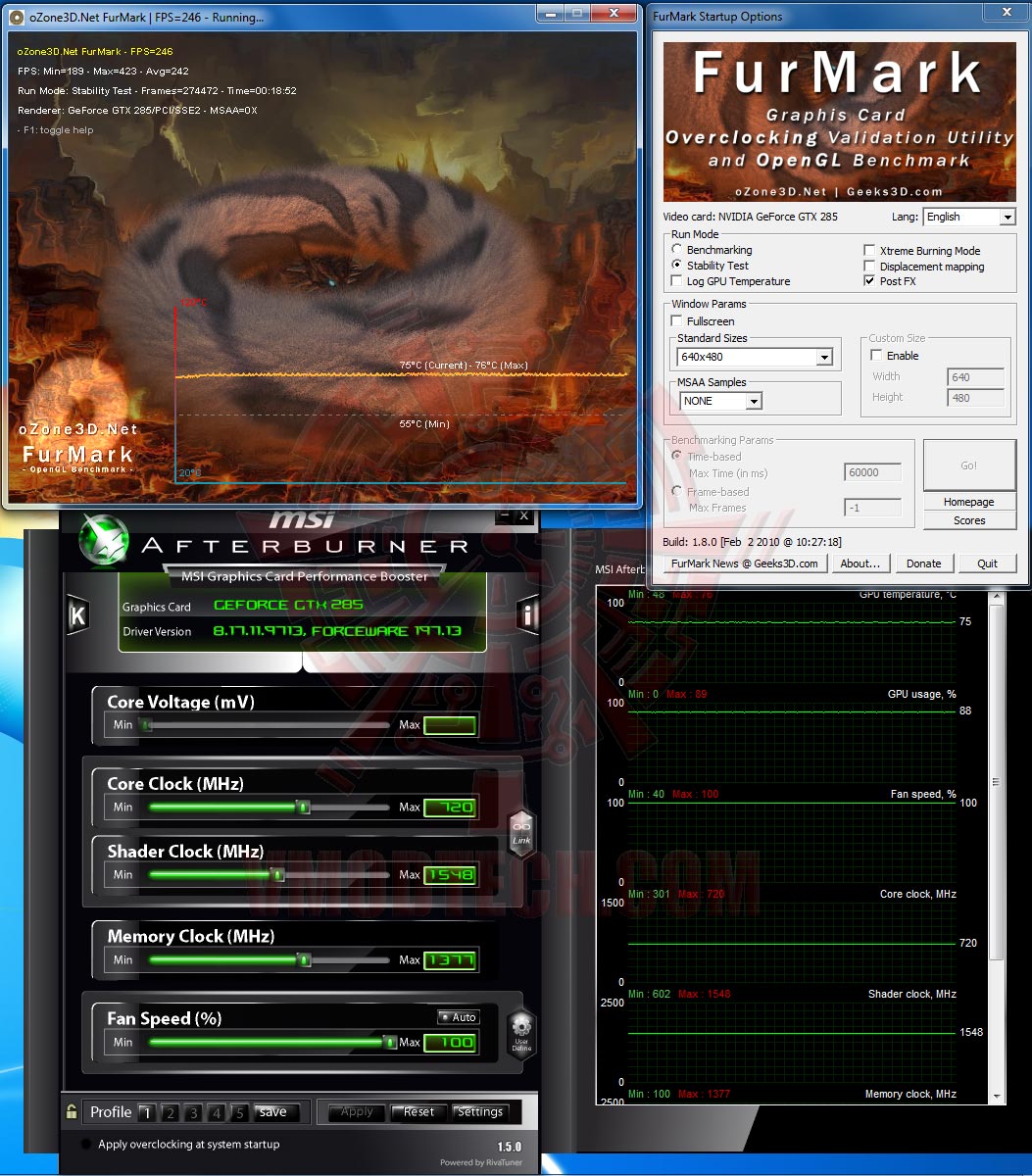Select the Stability Test run mode
The width and height of the screenshot is (1032, 1176).
pos(677,266)
